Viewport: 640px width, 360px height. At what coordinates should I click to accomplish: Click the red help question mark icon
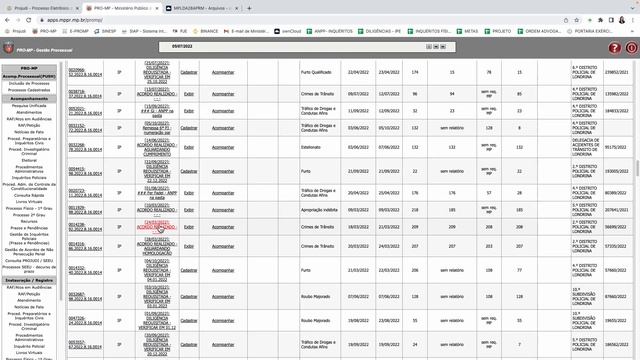(615, 48)
